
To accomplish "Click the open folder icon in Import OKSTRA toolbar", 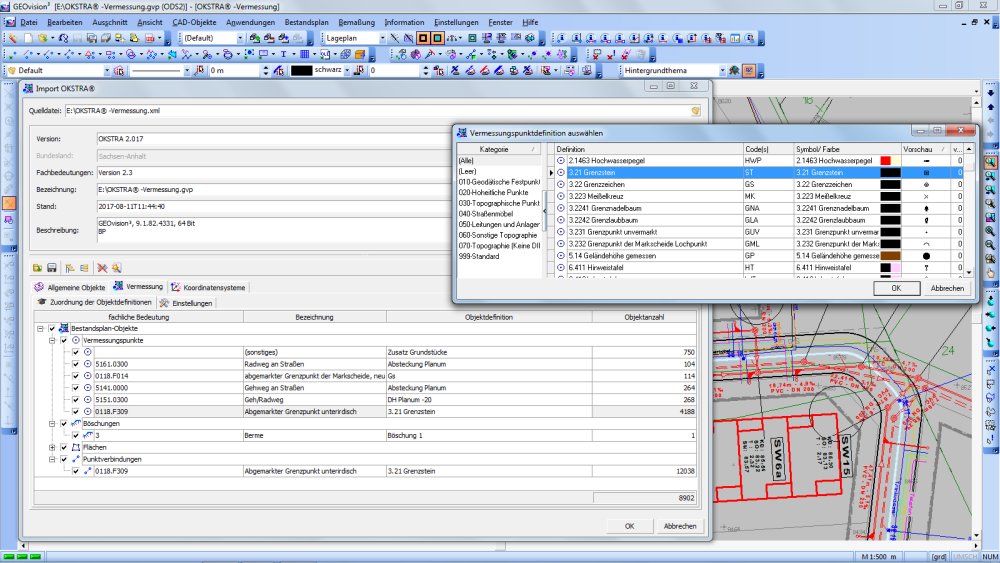I will [38, 268].
